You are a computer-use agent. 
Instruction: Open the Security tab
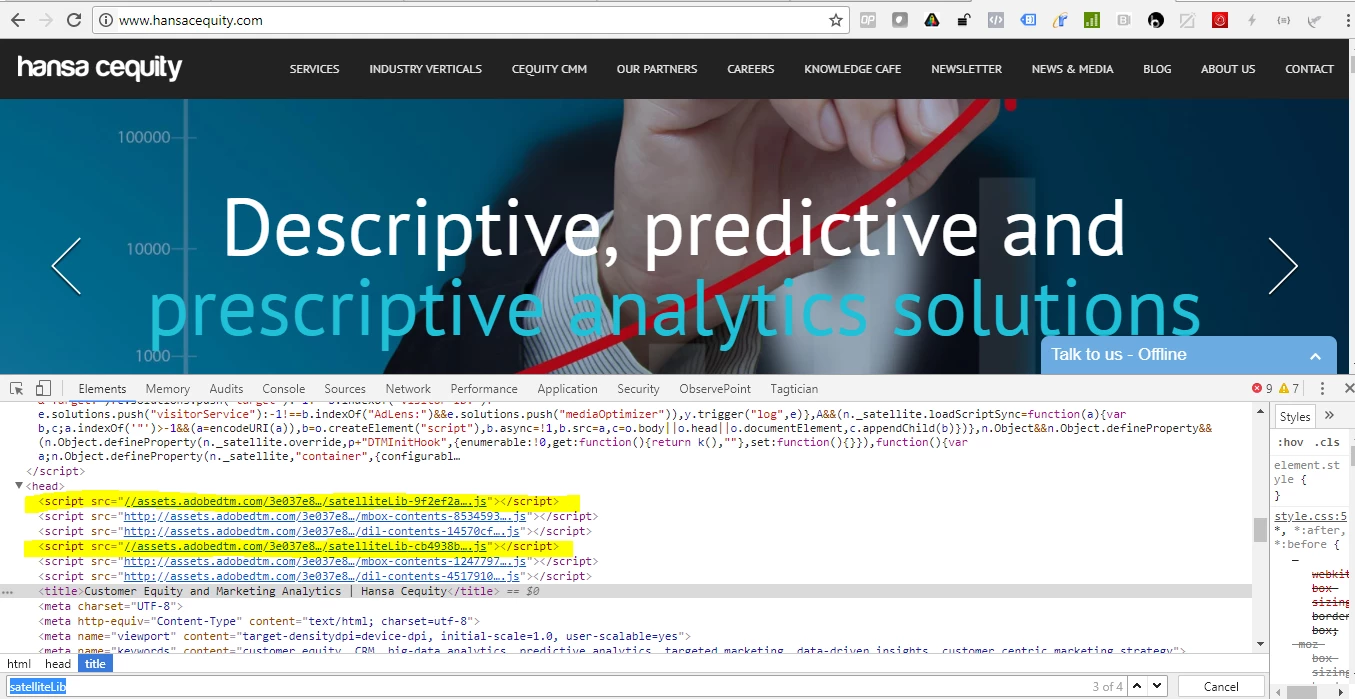638,389
